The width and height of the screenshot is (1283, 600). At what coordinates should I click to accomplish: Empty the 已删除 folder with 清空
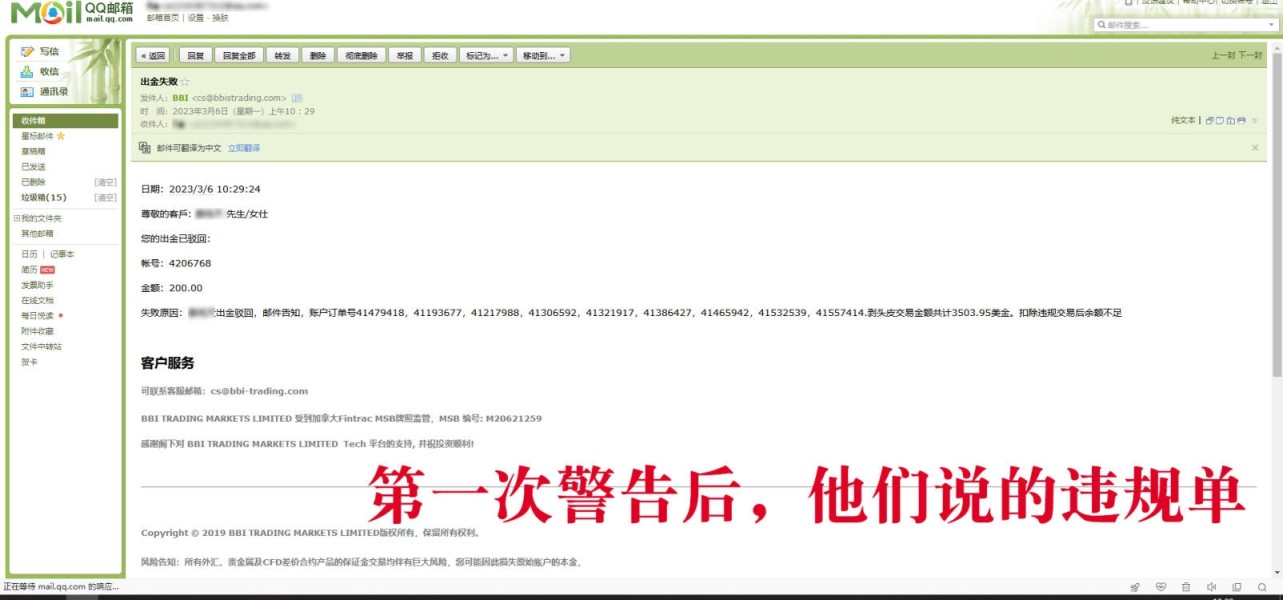105,182
